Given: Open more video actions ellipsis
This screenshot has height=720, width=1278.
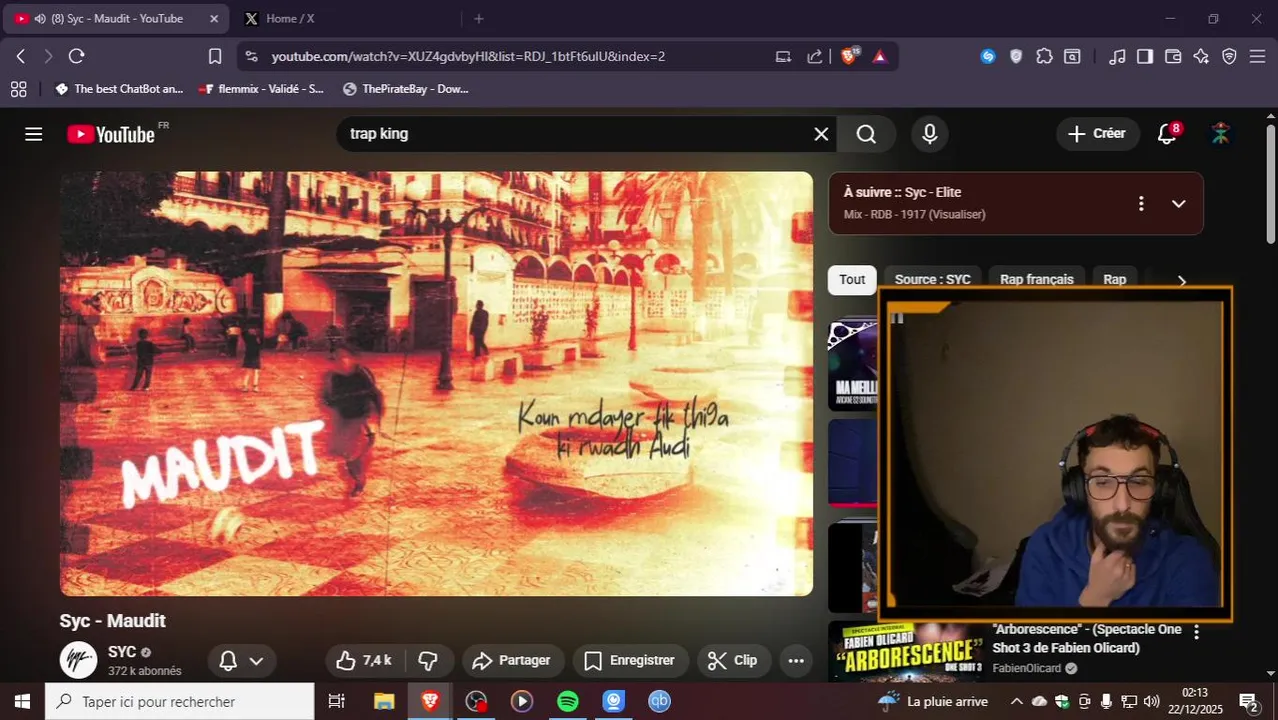Looking at the screenshot, I should 796,661.
